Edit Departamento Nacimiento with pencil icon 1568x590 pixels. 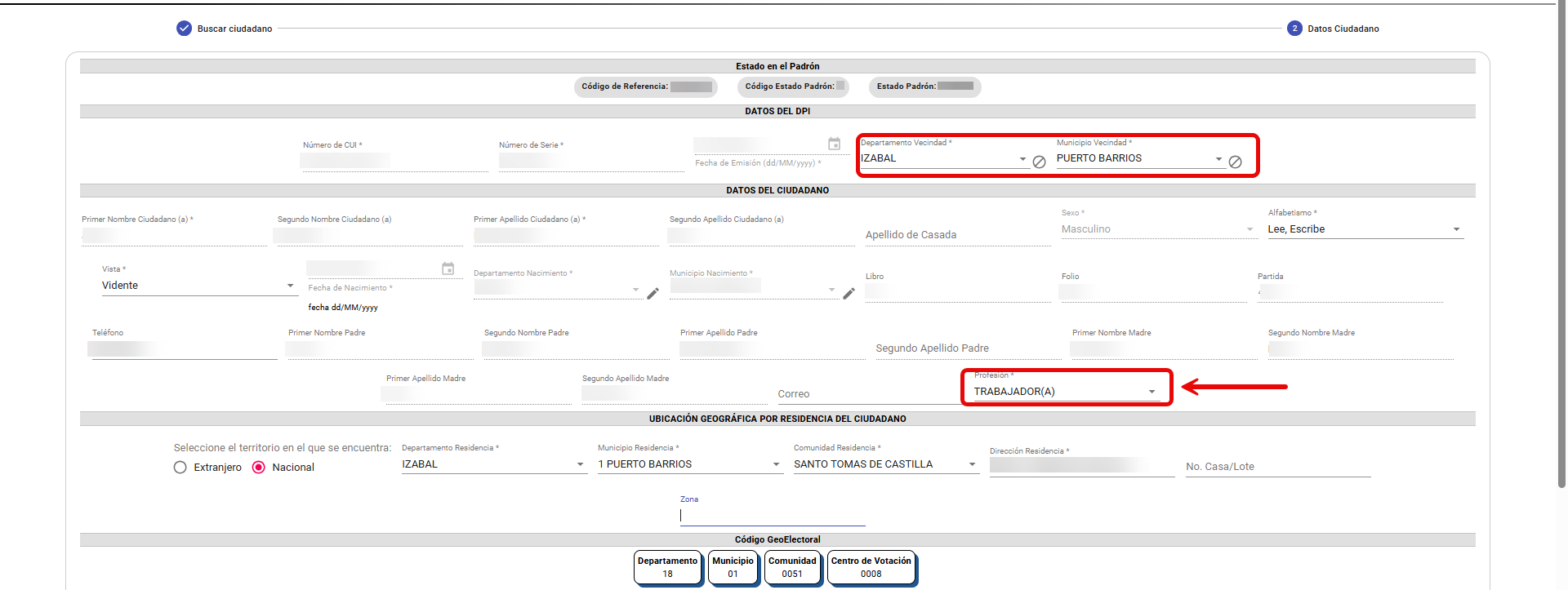(653, 294)
